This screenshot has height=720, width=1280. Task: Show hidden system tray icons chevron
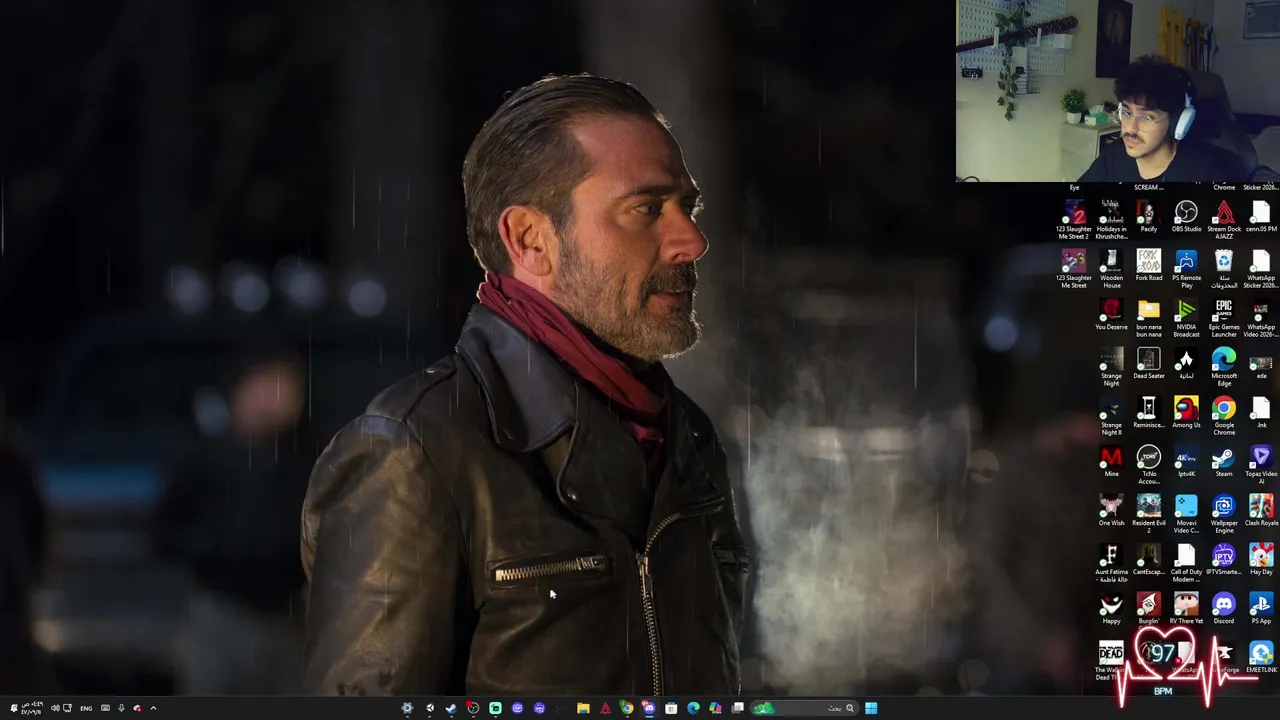pyautogui.click(x=153, y=708)
